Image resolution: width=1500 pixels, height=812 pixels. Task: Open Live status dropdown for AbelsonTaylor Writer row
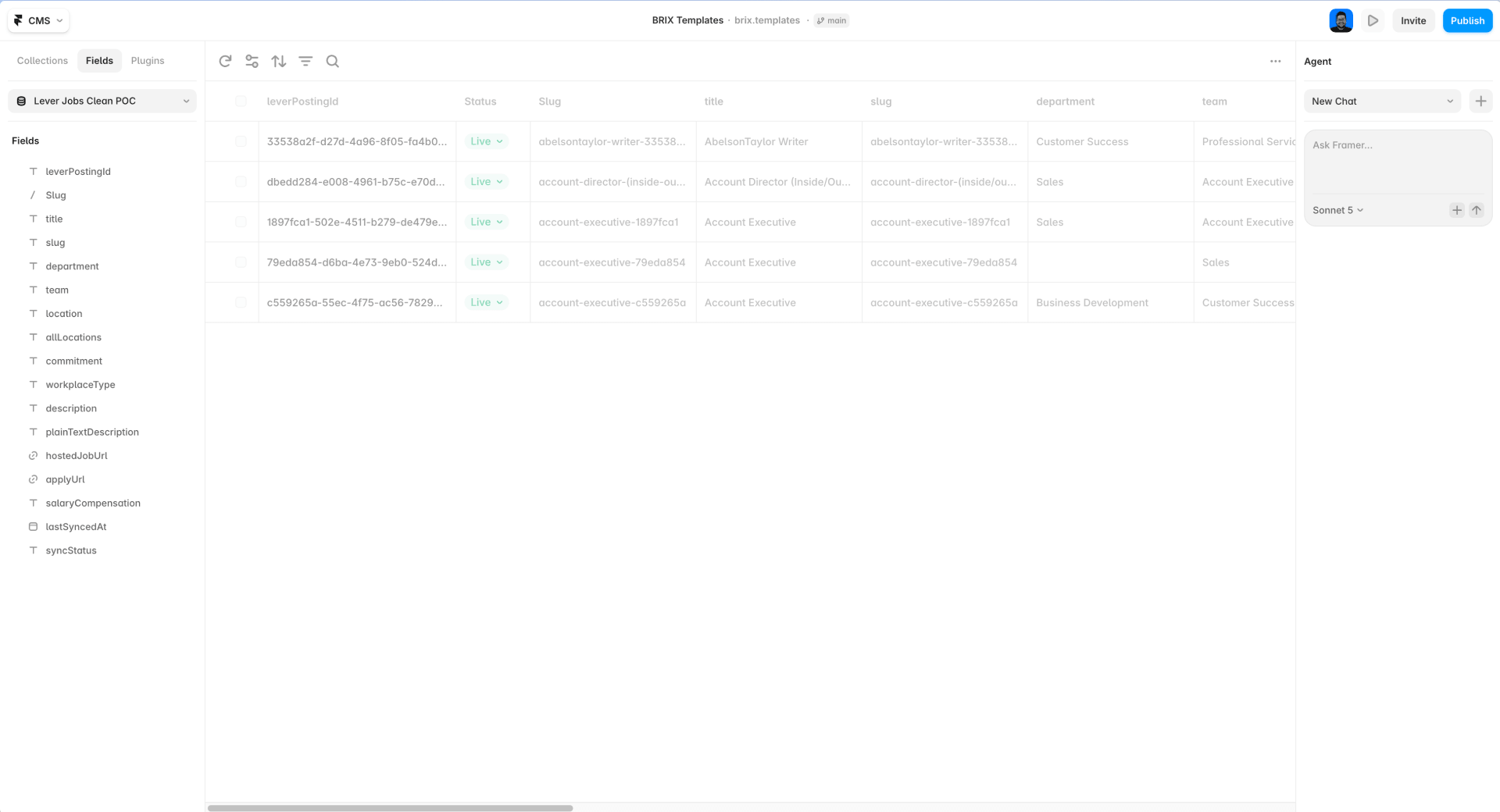click(x=486, y=141)
